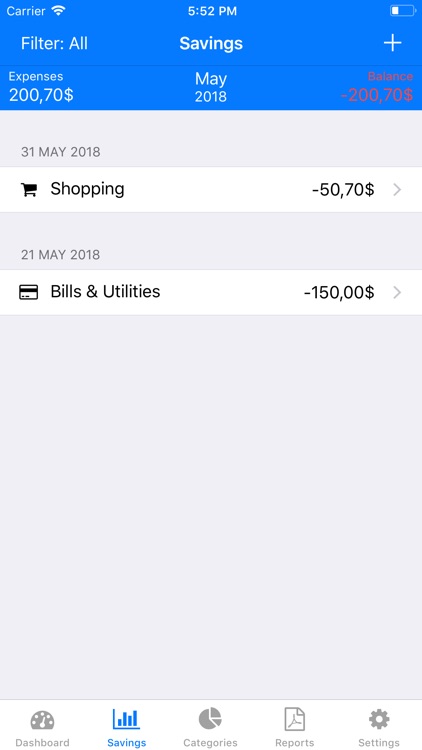The width and height of the screenshot is (422, 750).
Task: Click the Shopping cart icon
Action: pos(29,190)
